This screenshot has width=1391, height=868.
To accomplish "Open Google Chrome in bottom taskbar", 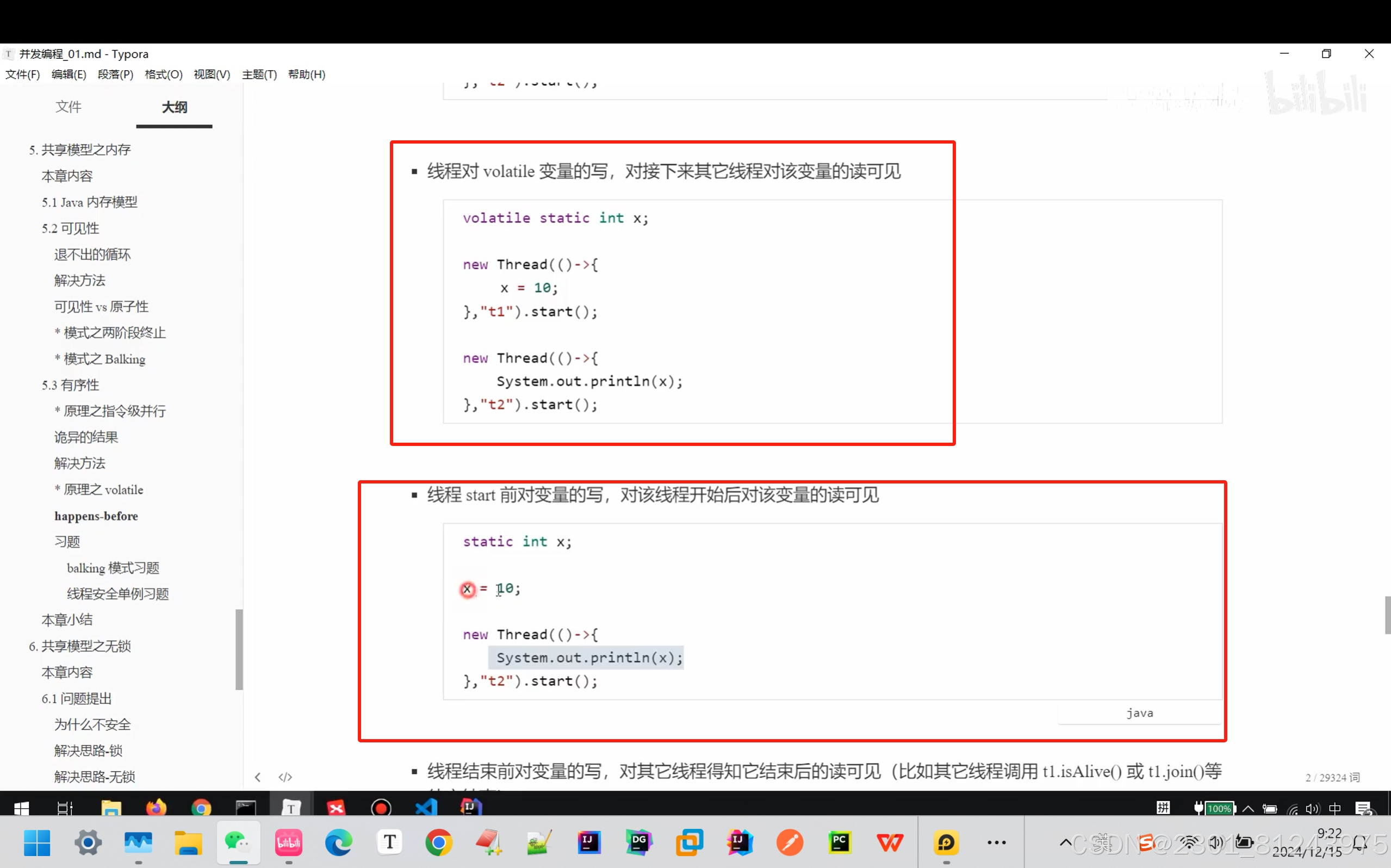I will [439, 842].
